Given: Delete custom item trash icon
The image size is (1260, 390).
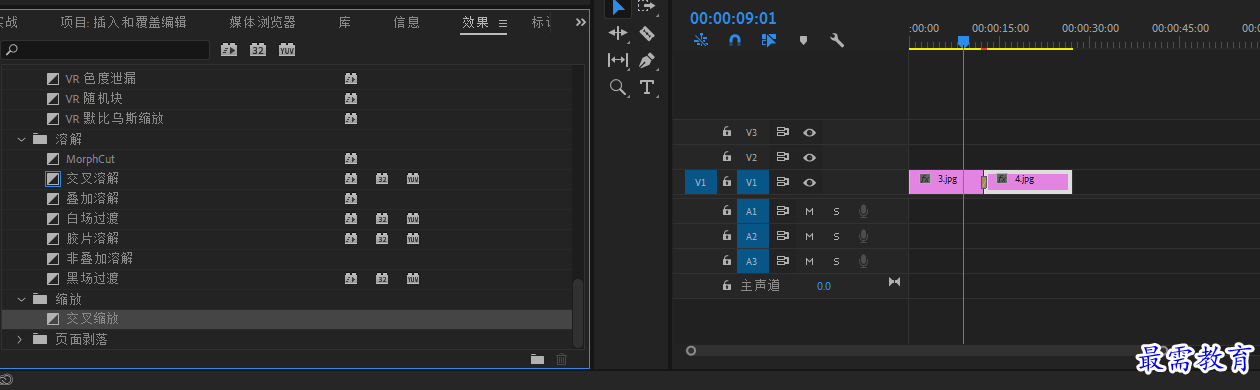Looking at the screenshot, I should point(561,359).
